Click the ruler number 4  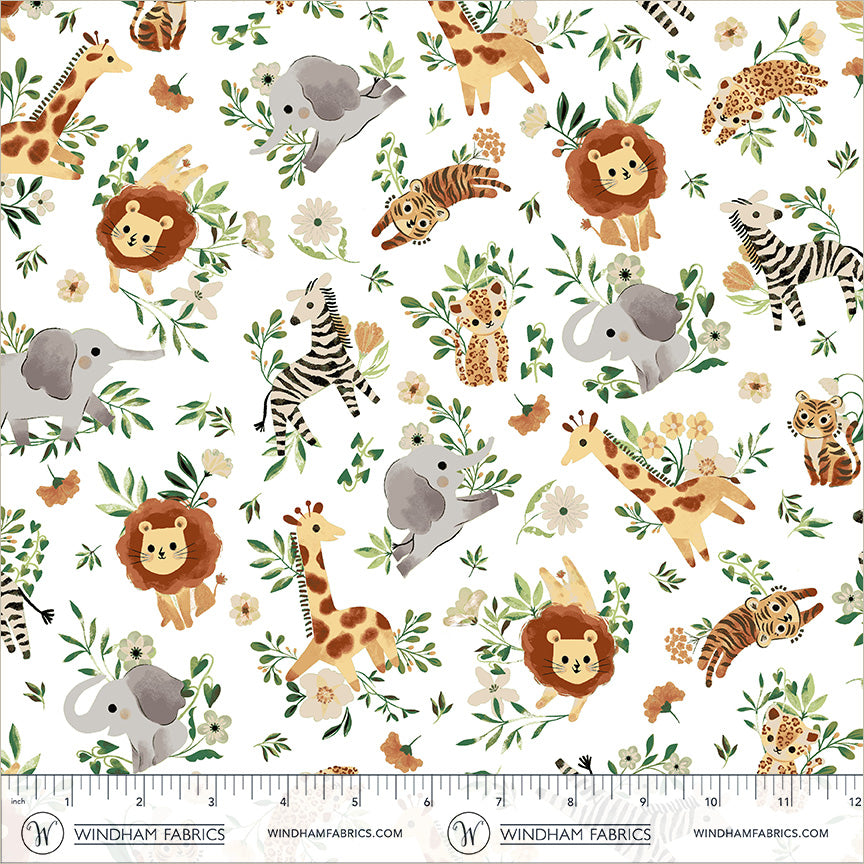click(x=284, y=801)
